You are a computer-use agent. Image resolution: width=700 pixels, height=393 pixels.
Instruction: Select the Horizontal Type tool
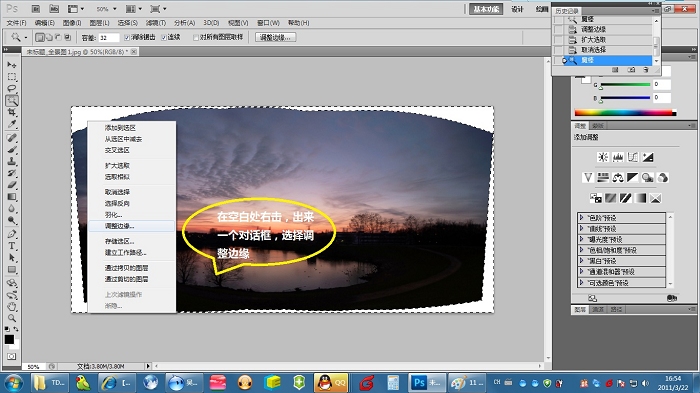coord(12,246)
